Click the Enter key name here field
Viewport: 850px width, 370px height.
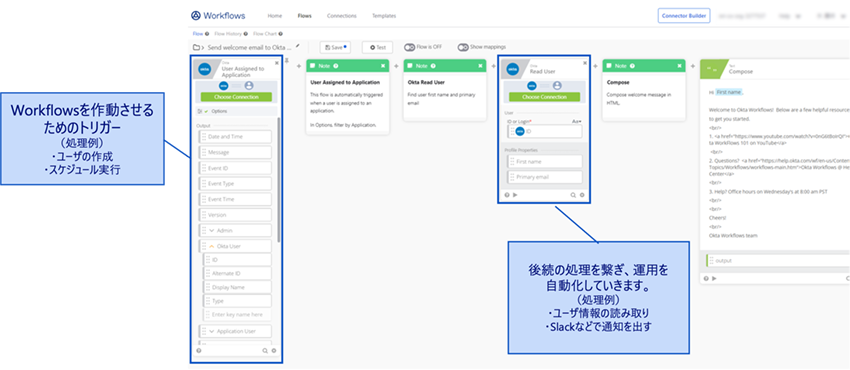tap(237, 315)
